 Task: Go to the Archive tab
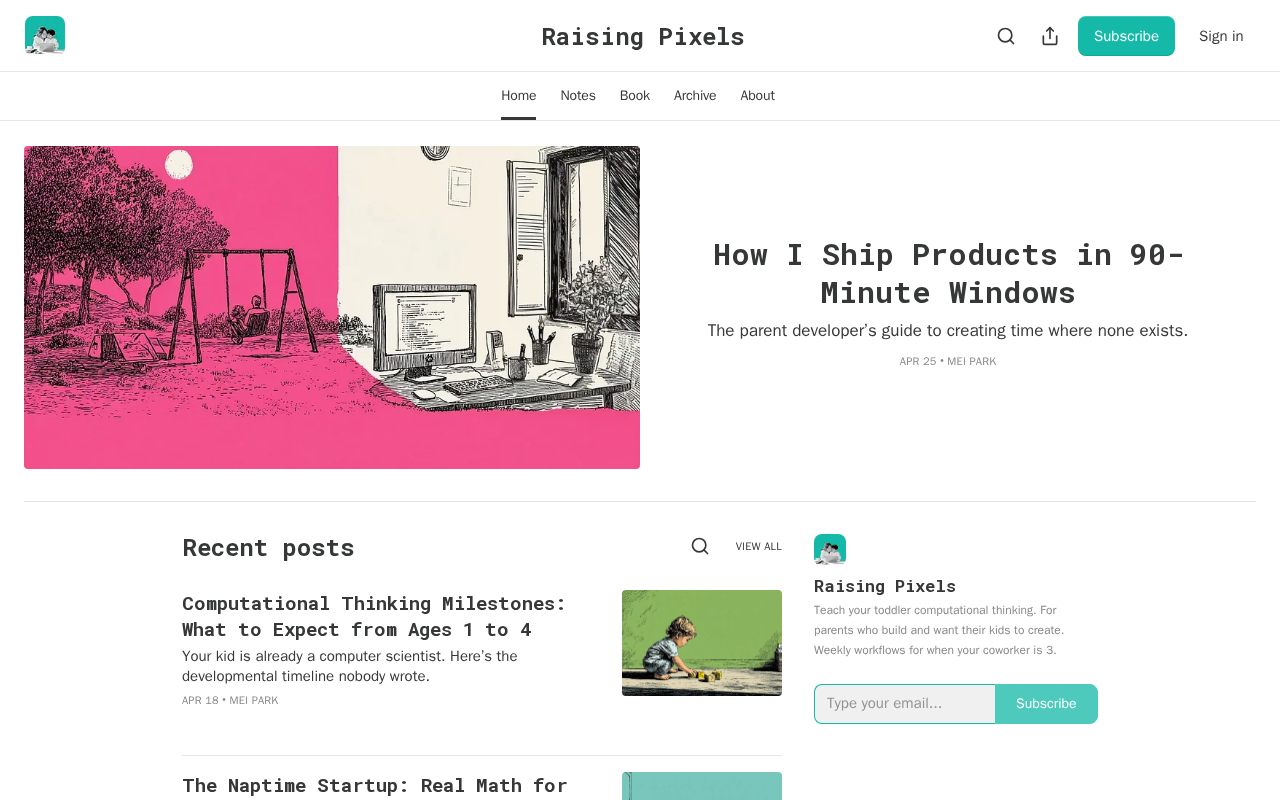point(695,96)
